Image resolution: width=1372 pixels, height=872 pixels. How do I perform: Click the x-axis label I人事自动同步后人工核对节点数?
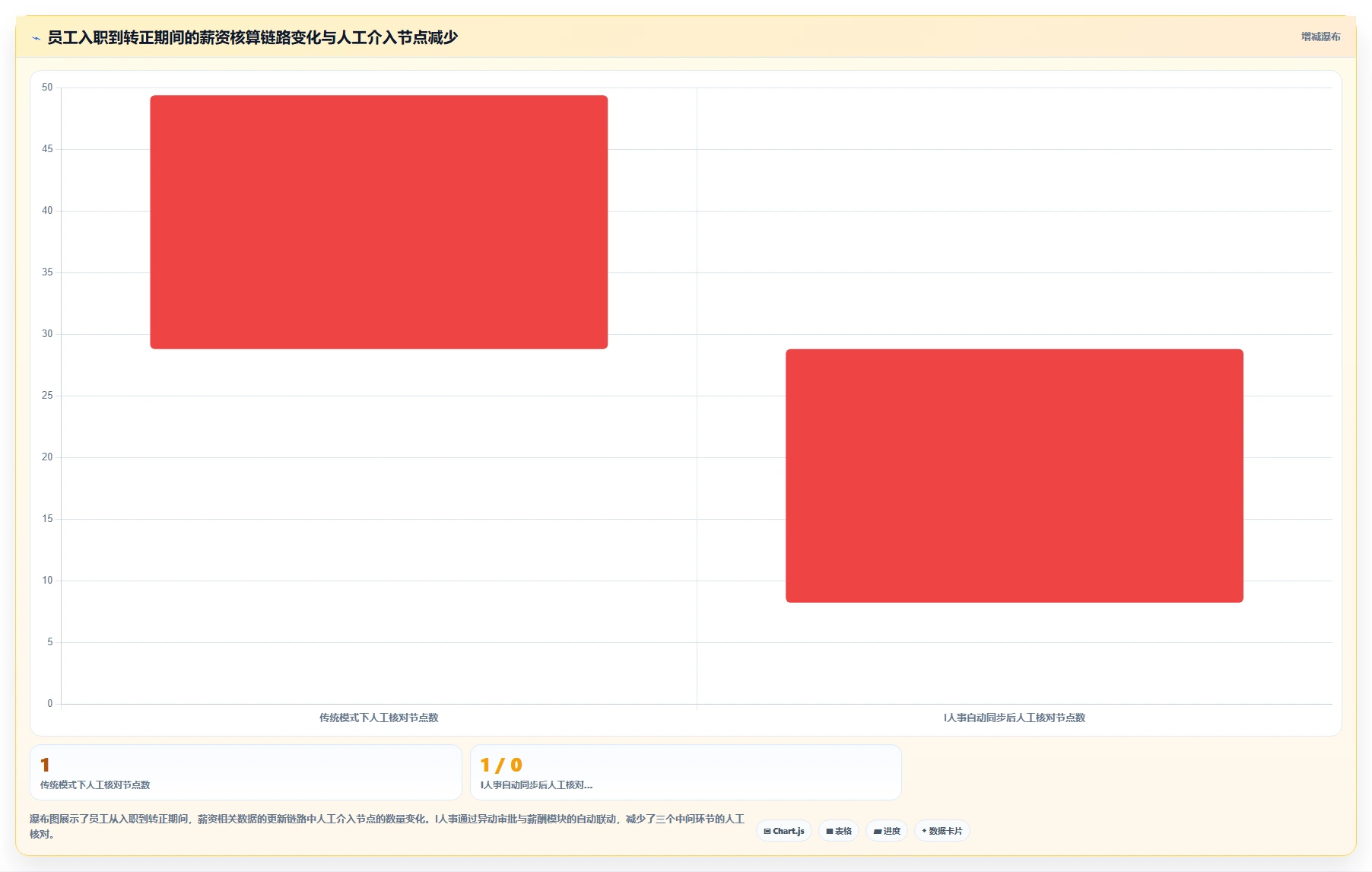coord(1015,718)
